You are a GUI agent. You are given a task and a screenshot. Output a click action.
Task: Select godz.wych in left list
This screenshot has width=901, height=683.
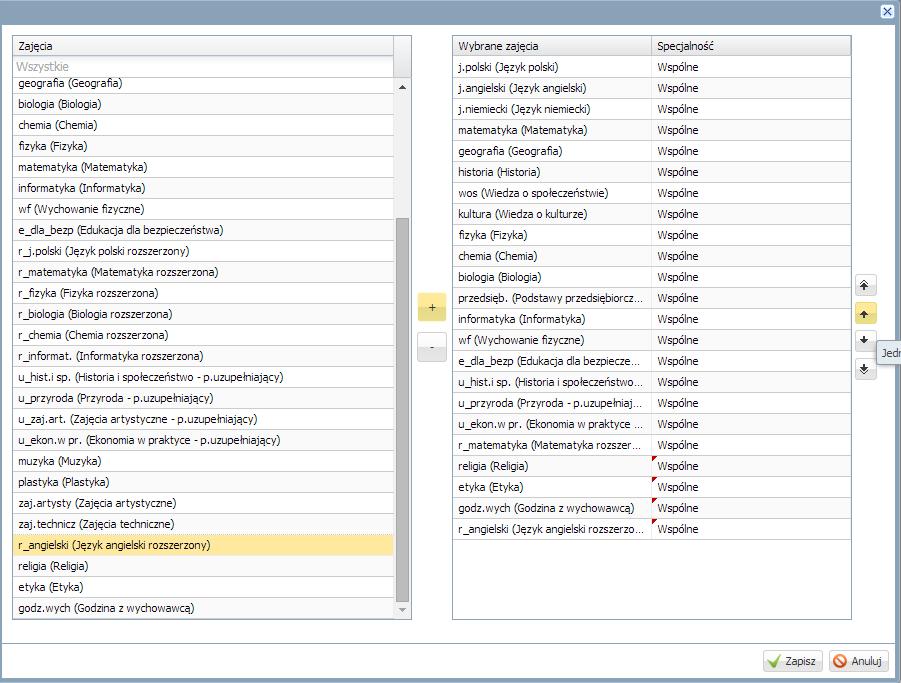[203, 608]
